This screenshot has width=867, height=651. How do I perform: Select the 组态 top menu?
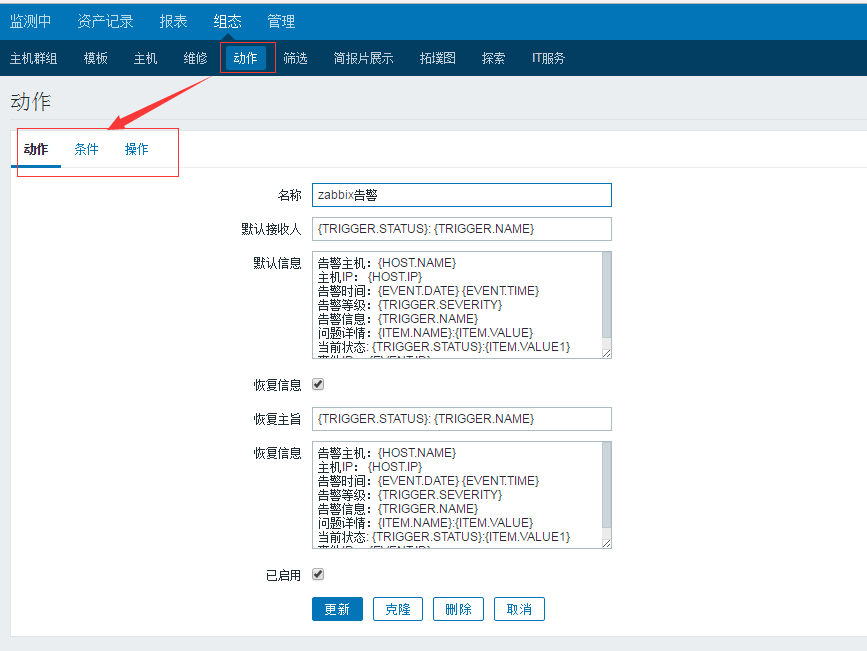[x=227, y=21]
